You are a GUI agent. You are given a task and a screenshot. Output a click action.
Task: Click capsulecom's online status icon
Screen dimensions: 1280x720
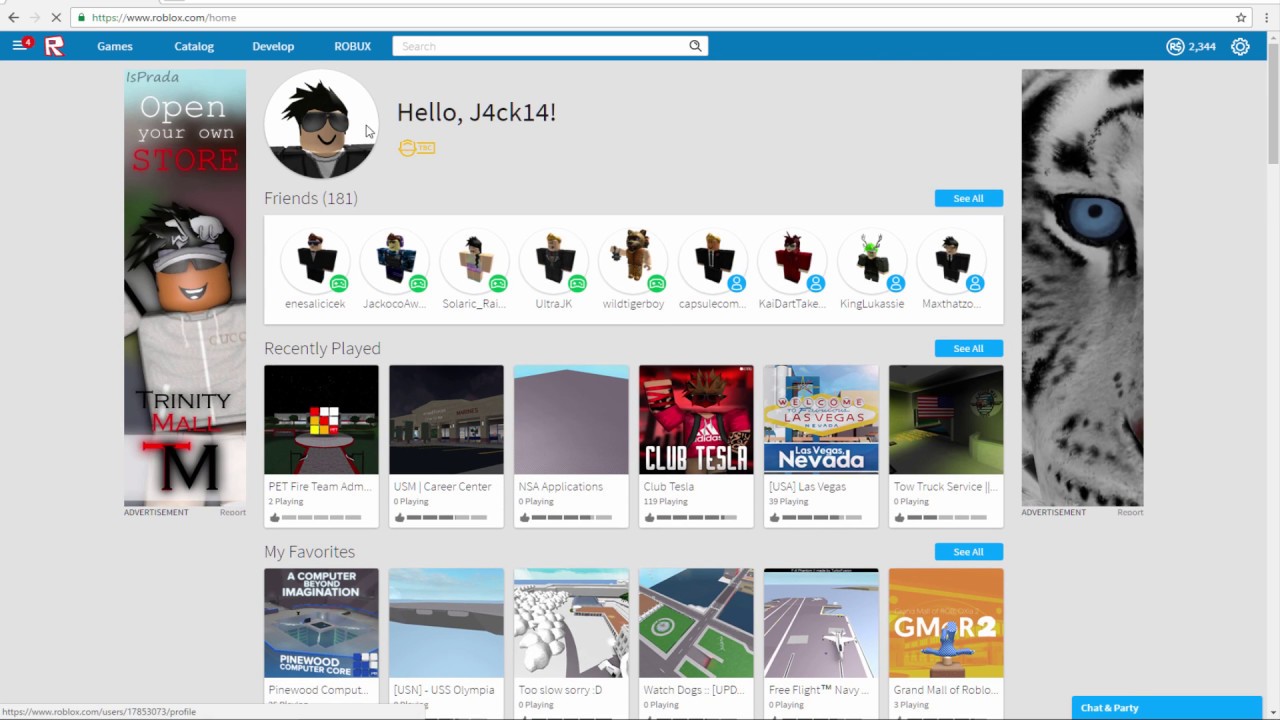[x=736, y=283]
